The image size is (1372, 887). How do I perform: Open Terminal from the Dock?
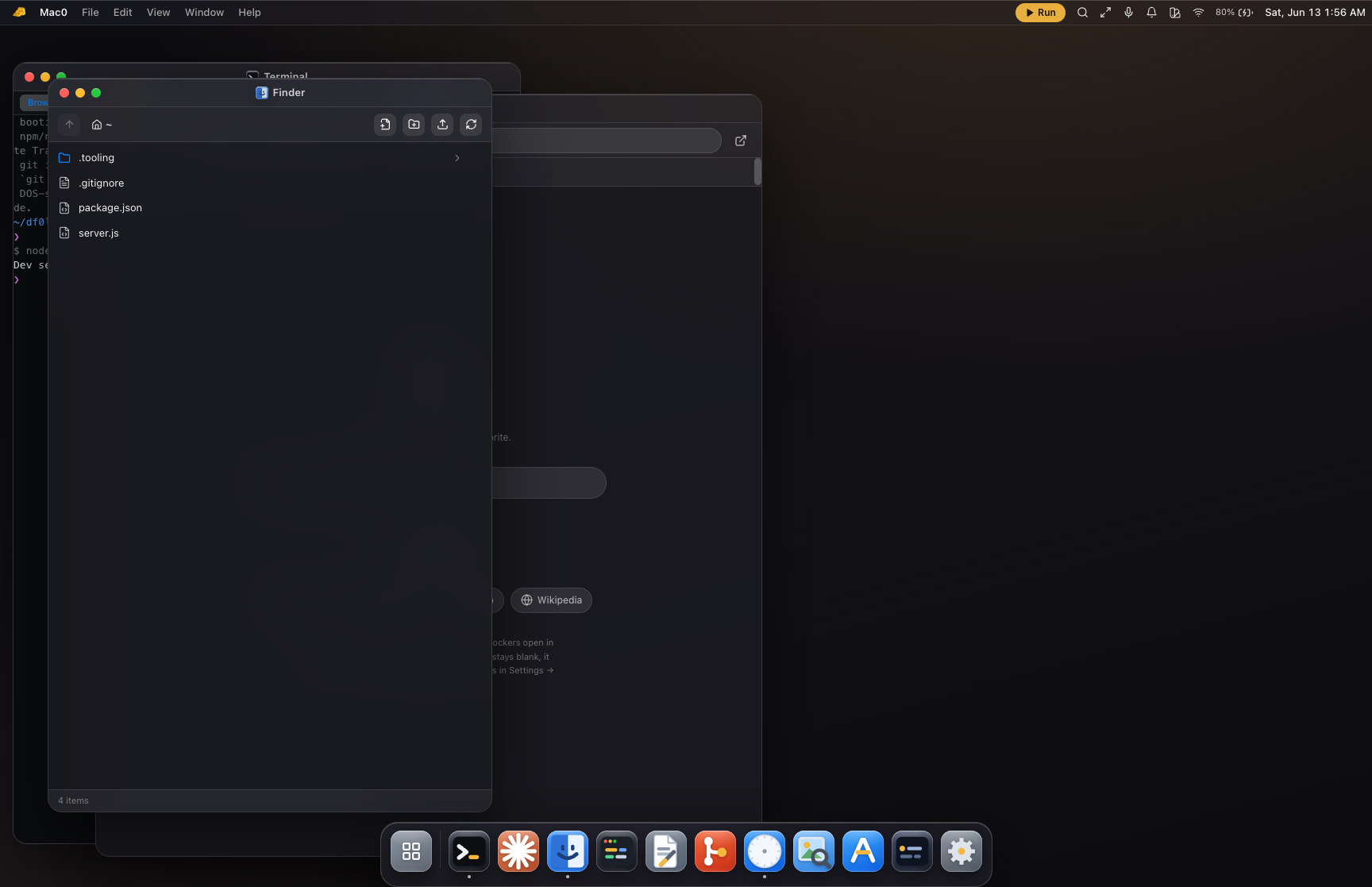click(468, 851)
